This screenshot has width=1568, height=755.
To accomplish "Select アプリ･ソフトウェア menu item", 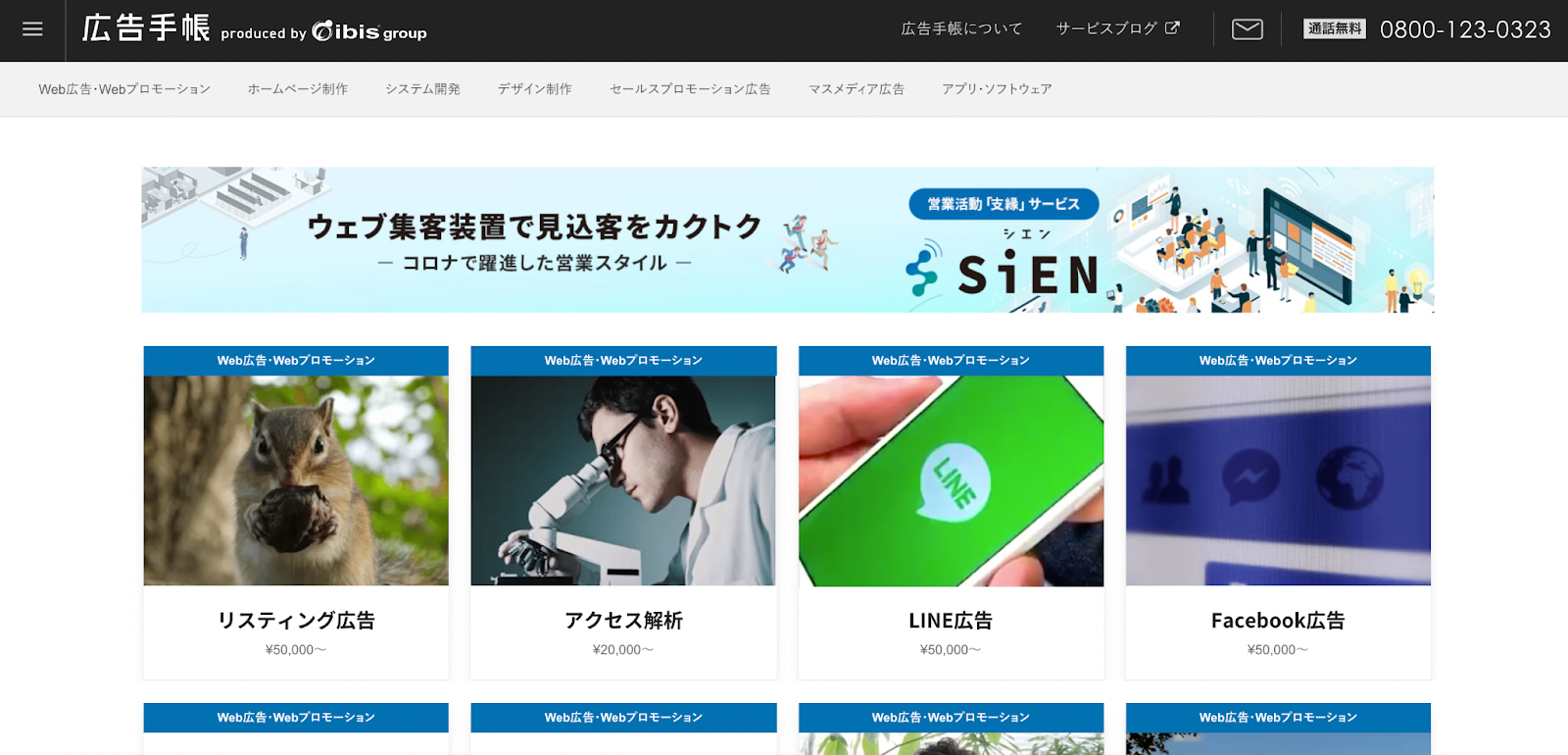I will click(x=997, y=89).
